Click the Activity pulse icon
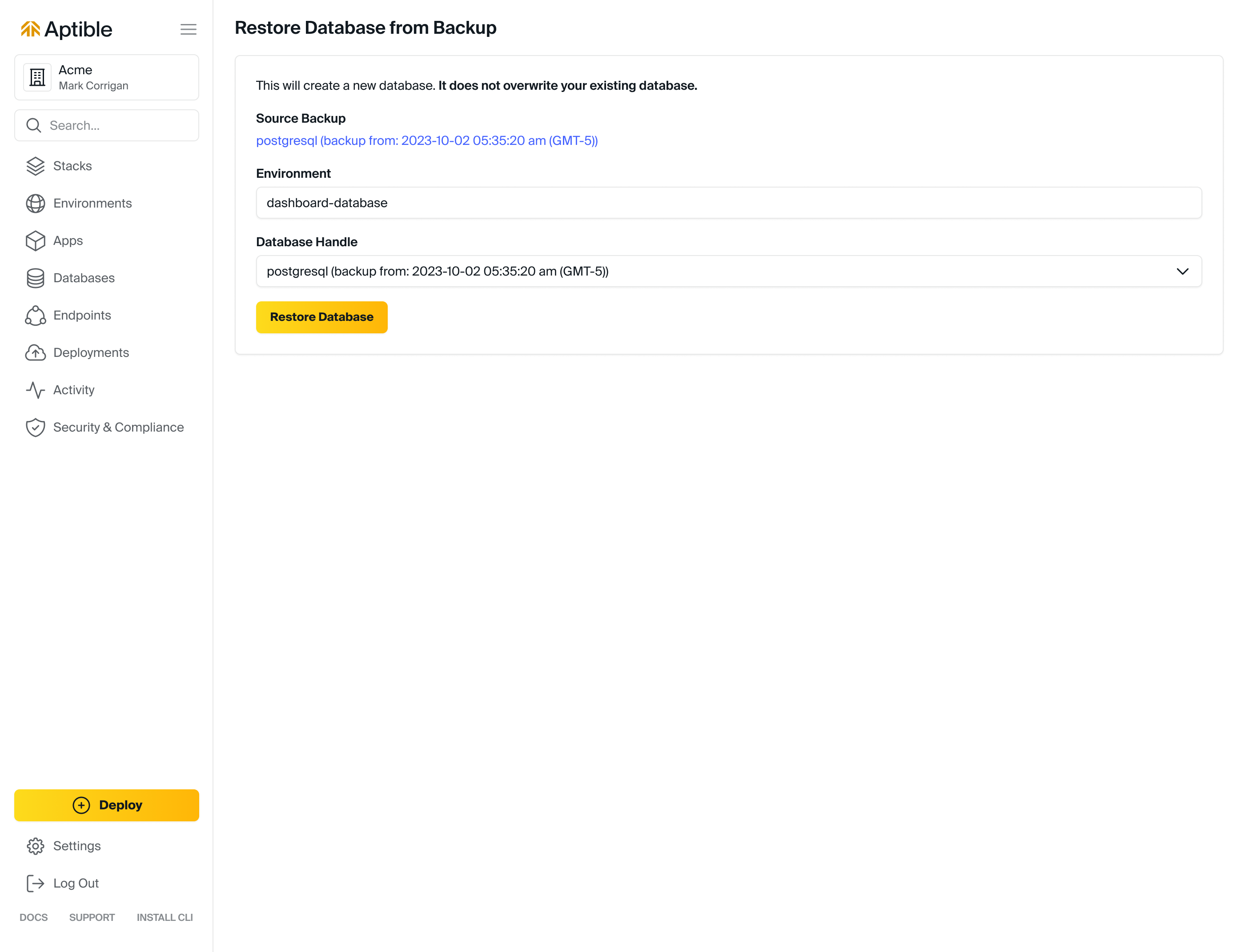Image resolution: width=1245 pixels, height=952 pixels. [35, 390]
